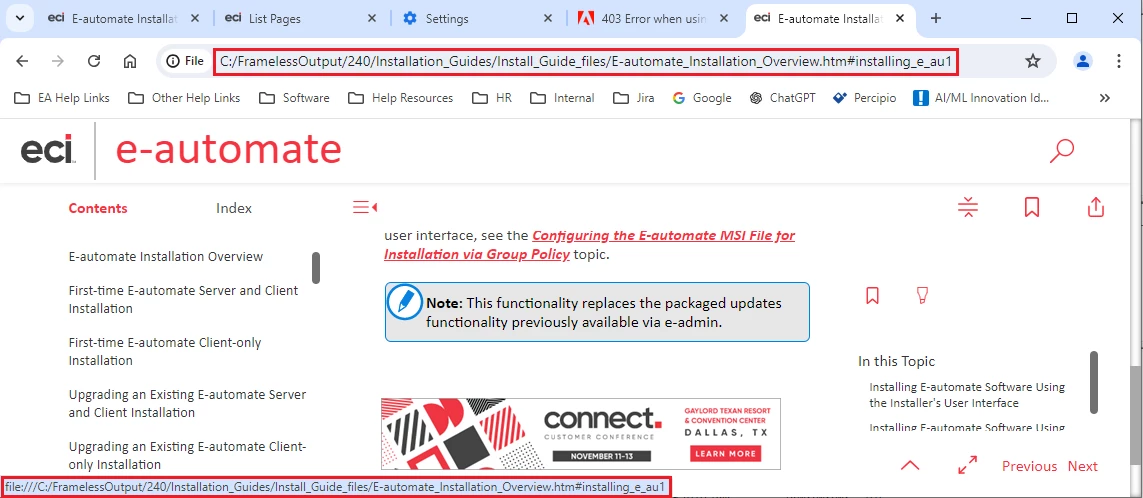Screen dimensions: 1143x498
Task: Open the Chrome three-dot menu
Action: 1119,61
